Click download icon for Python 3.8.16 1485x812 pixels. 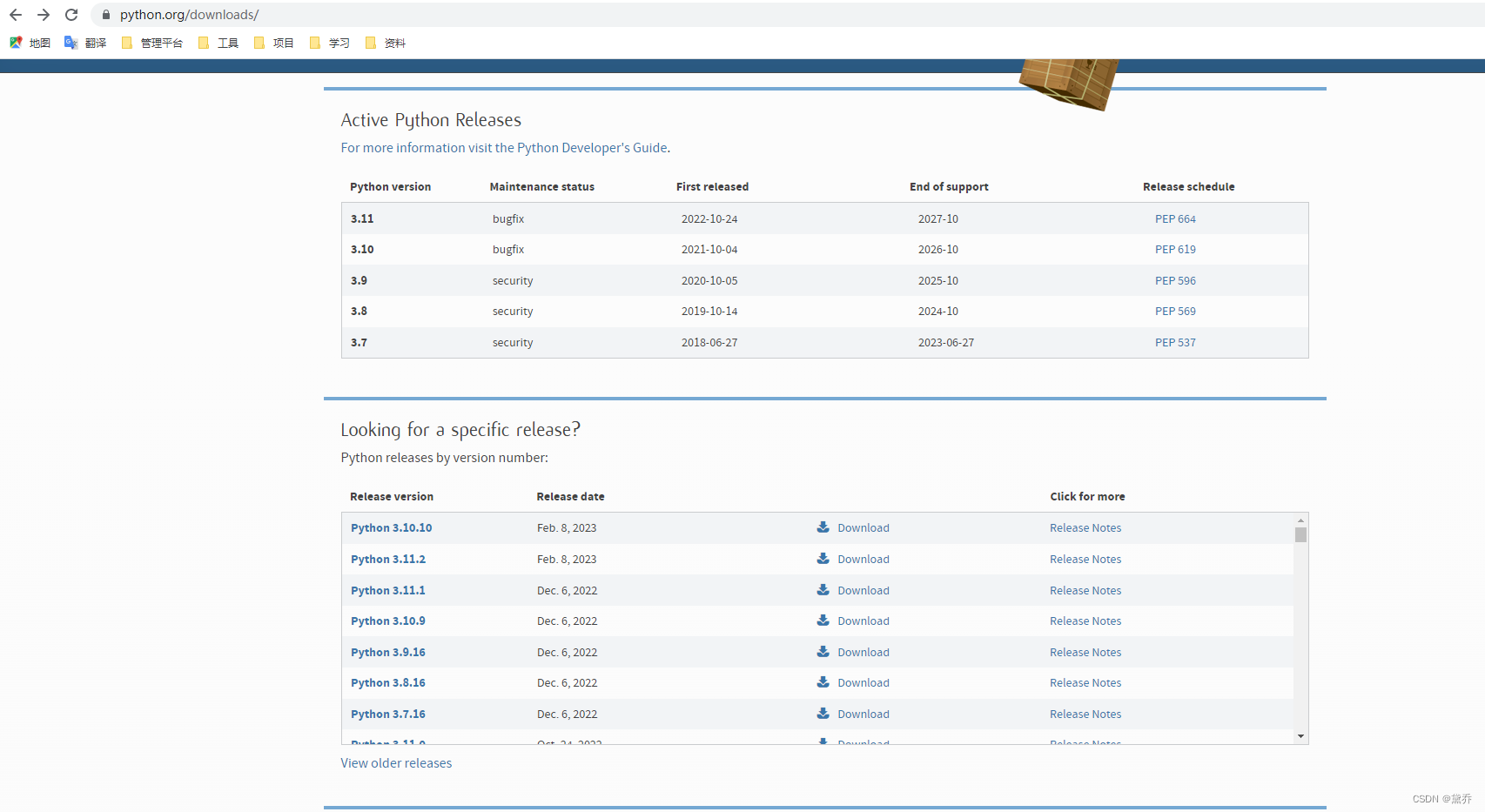point(823,682)
